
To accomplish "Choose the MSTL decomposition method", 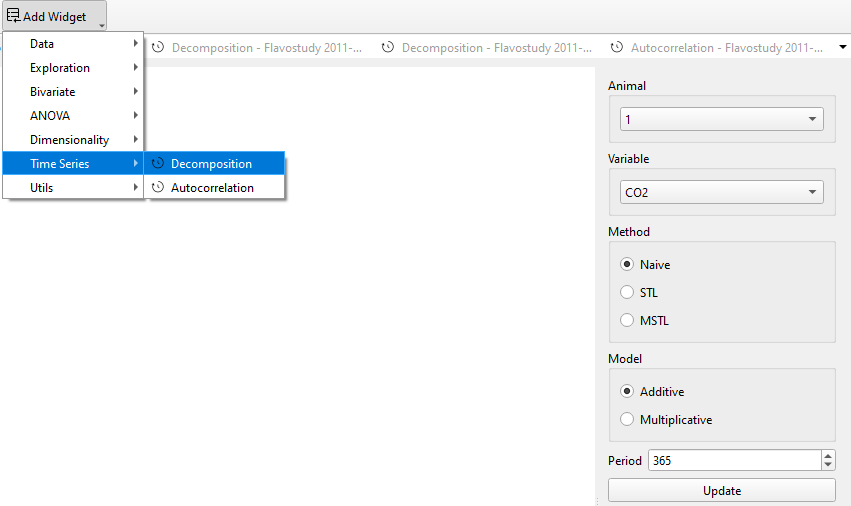I will [x=628, y=321].
